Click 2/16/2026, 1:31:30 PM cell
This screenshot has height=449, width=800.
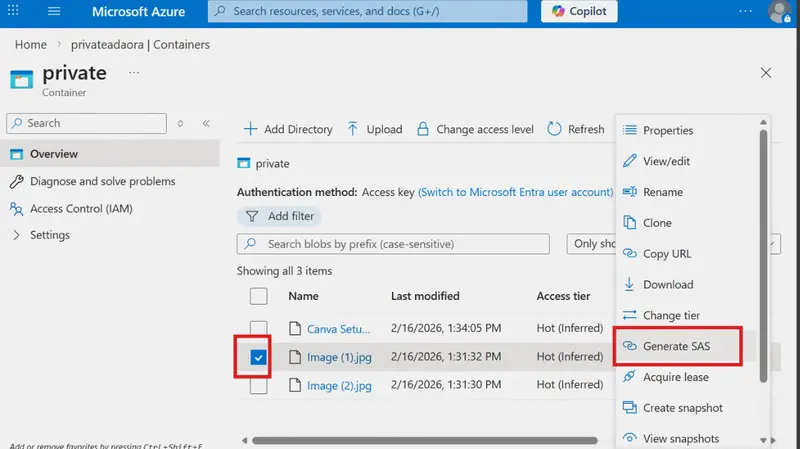[x=446, y=385]
